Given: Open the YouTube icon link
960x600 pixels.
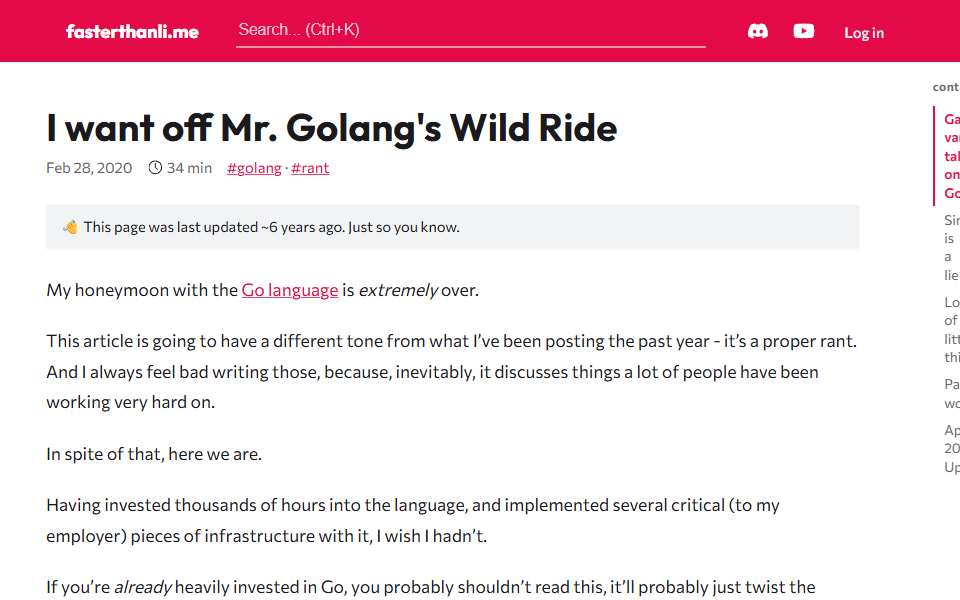Looking at the screenshot, I should click(803, 31).
